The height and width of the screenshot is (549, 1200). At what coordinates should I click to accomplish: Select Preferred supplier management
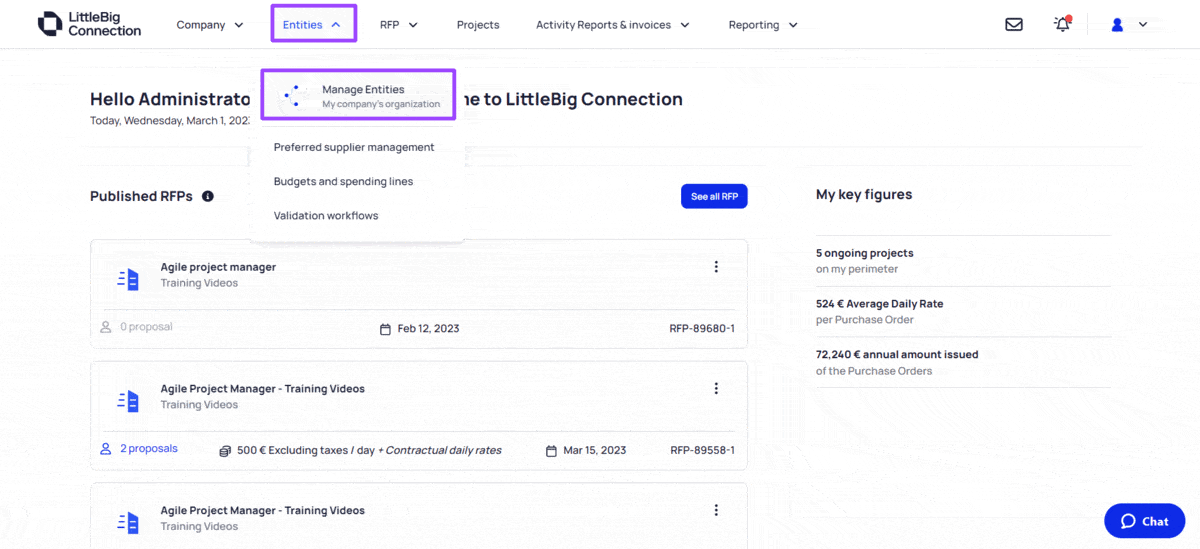pos(354,147)
